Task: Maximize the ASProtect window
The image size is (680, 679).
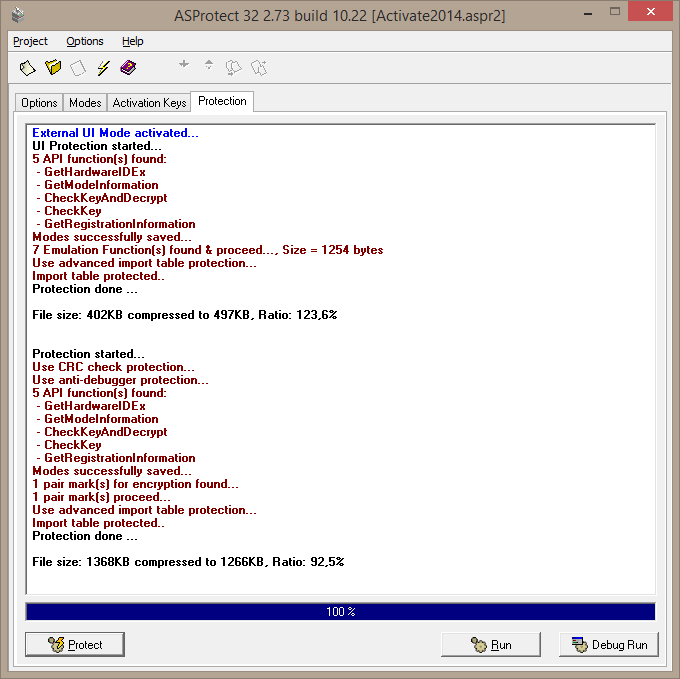Action: [615, 12]
